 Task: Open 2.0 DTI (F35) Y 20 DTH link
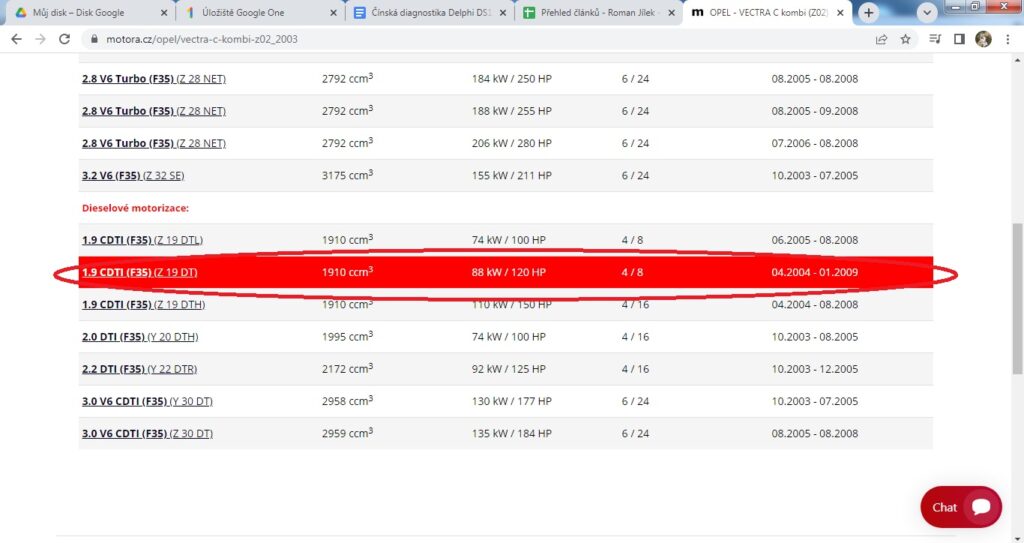point(140,337)
